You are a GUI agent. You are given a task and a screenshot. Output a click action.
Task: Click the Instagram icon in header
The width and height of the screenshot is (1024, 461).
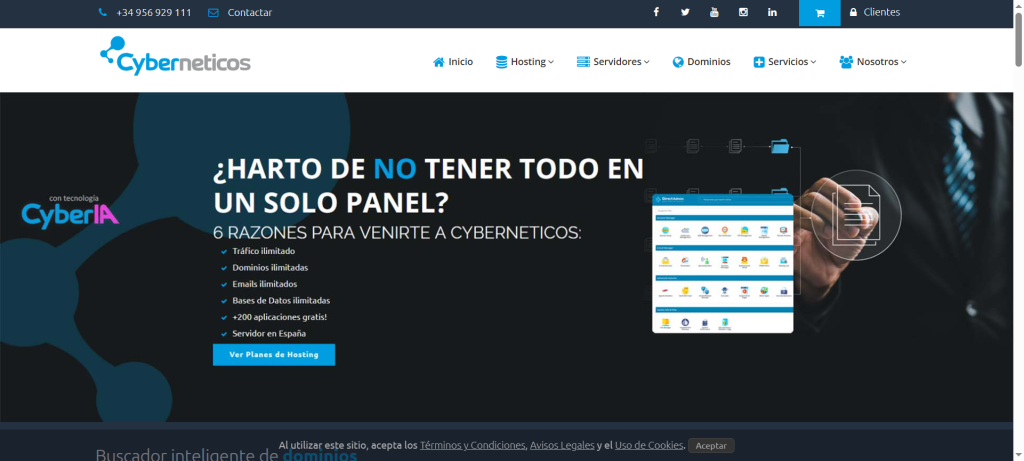pyautogui.click(x=743, y=12)
